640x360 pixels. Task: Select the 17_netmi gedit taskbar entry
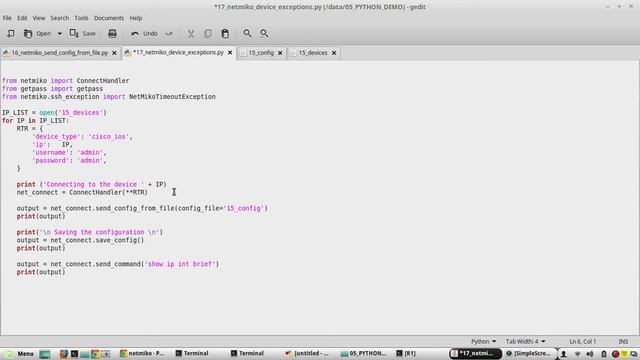point(475,353)
